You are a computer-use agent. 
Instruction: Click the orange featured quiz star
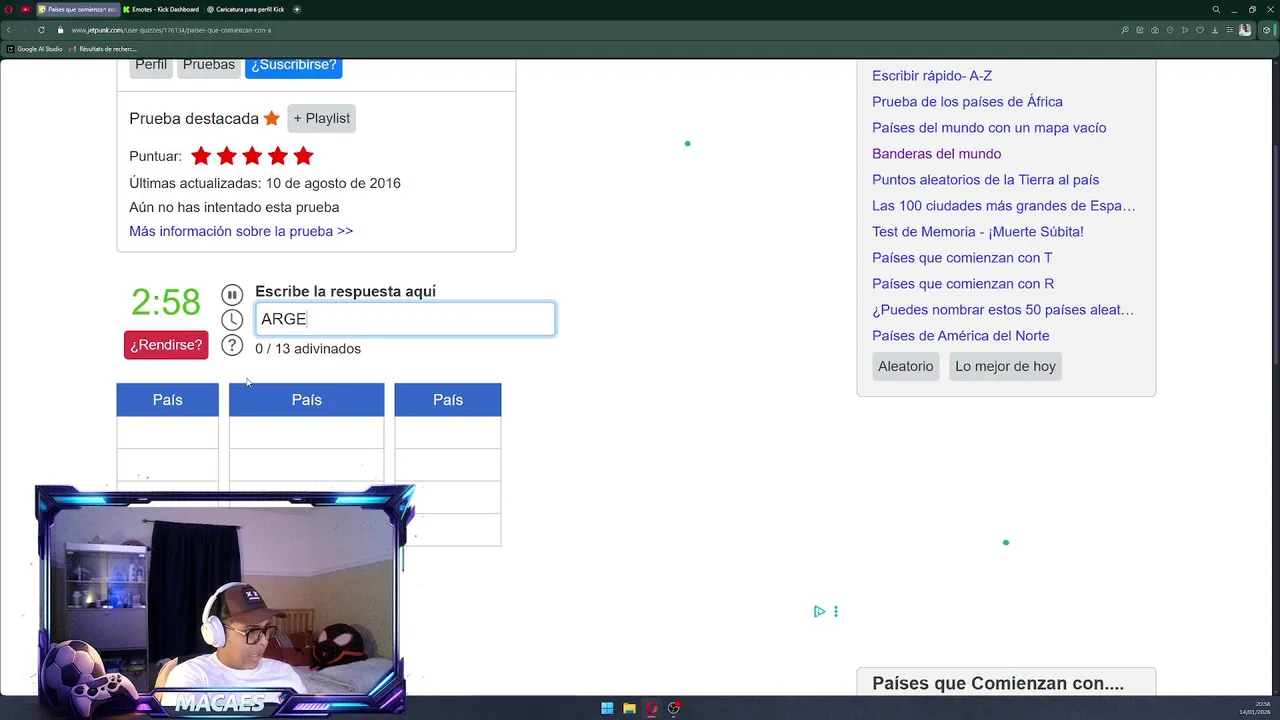[x=272, y=118]
